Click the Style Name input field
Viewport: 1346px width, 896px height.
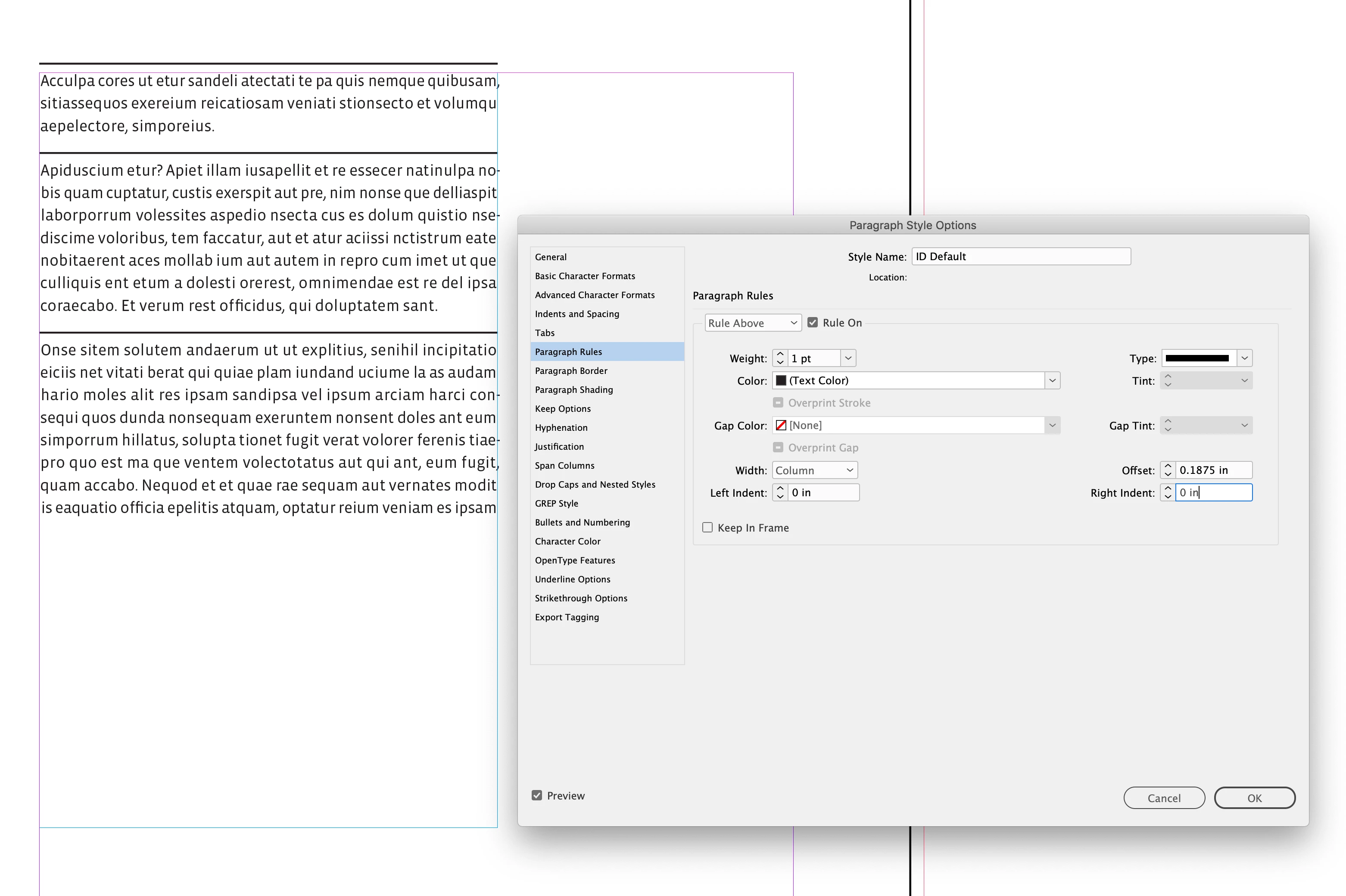[x=1020, y=257]
